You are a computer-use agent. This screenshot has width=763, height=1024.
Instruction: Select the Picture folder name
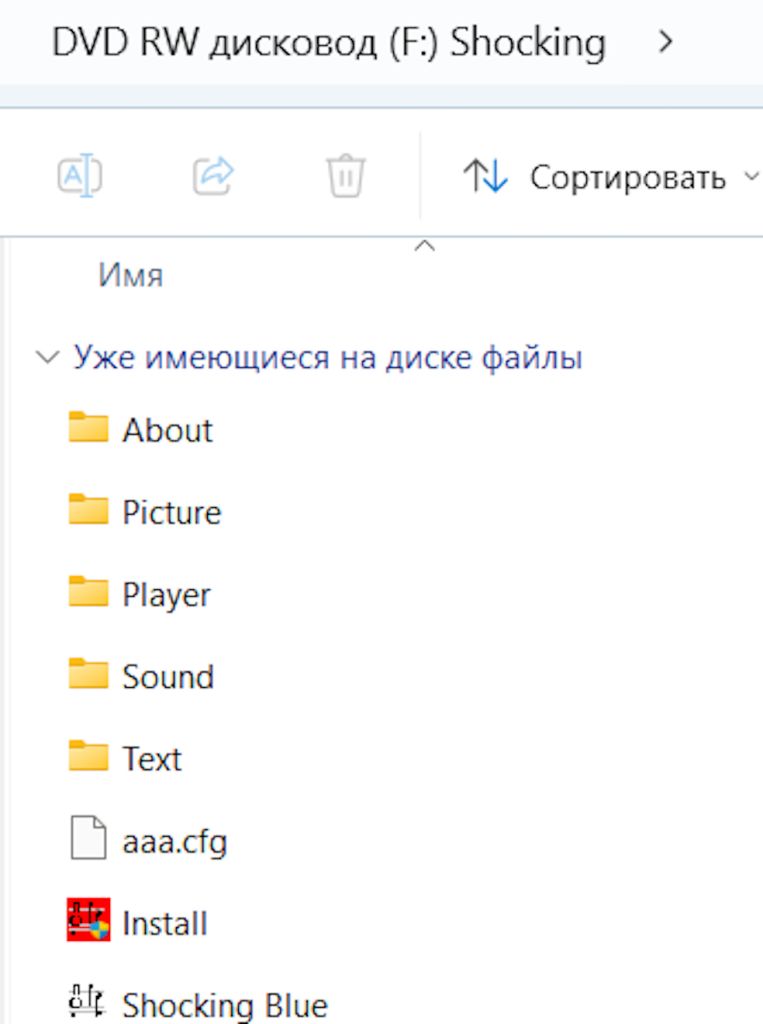click(x=172, y=512)
